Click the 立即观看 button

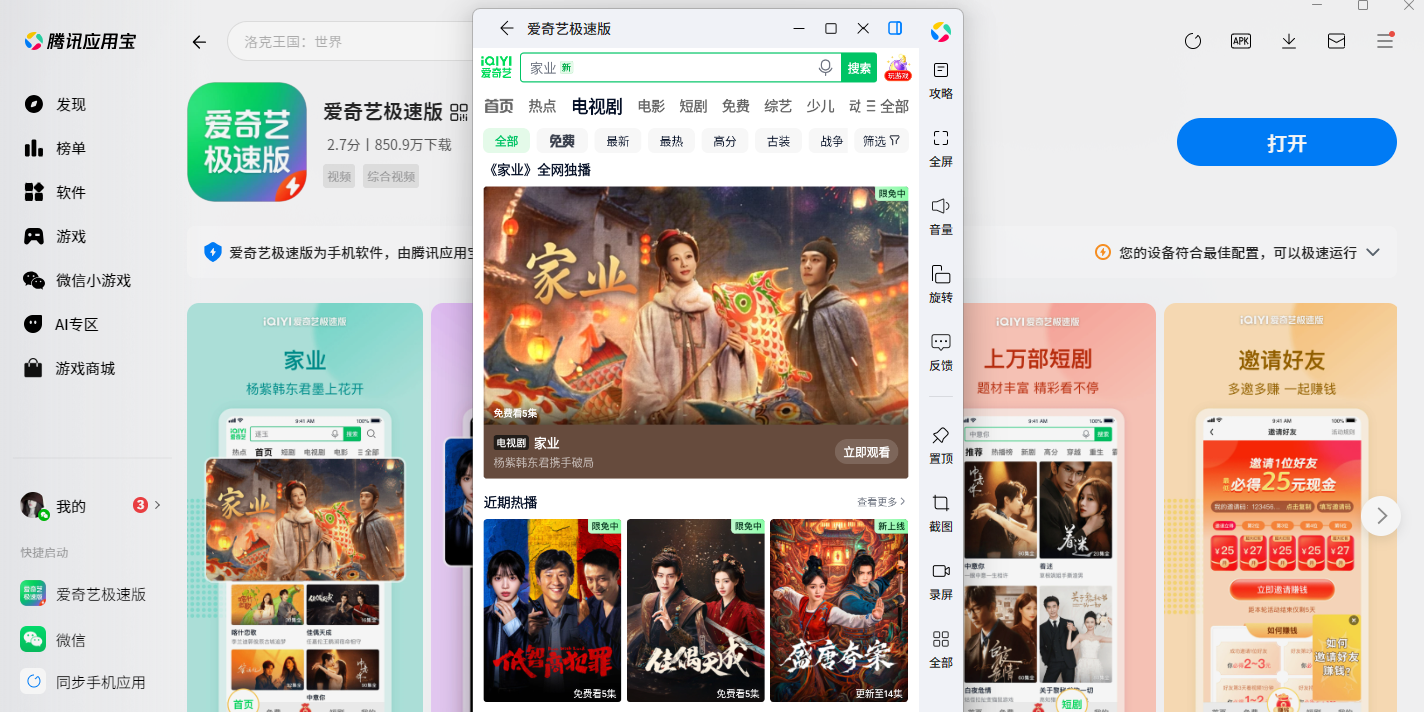click(866, 452)
